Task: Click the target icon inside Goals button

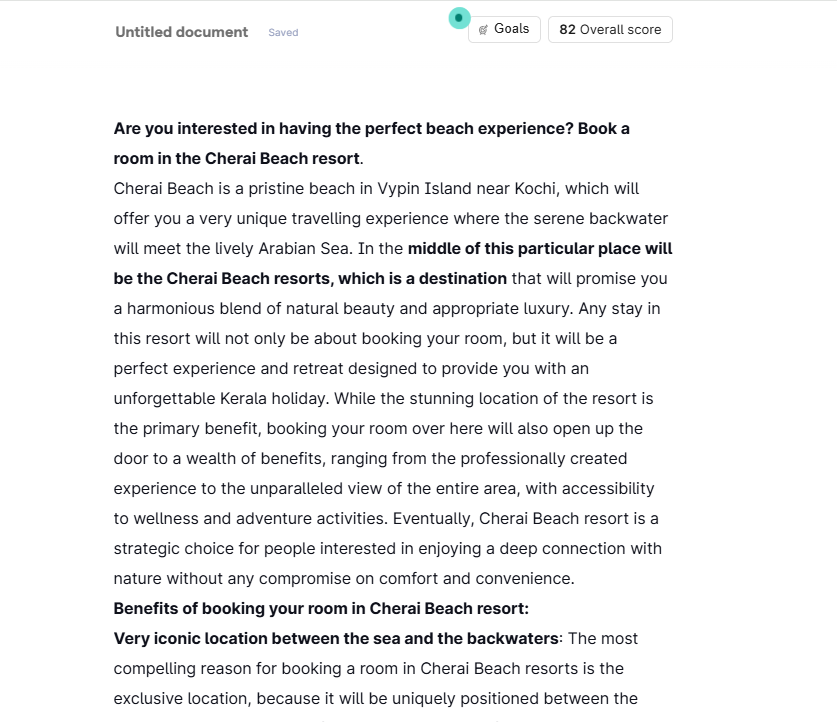Action: point(484,30)
